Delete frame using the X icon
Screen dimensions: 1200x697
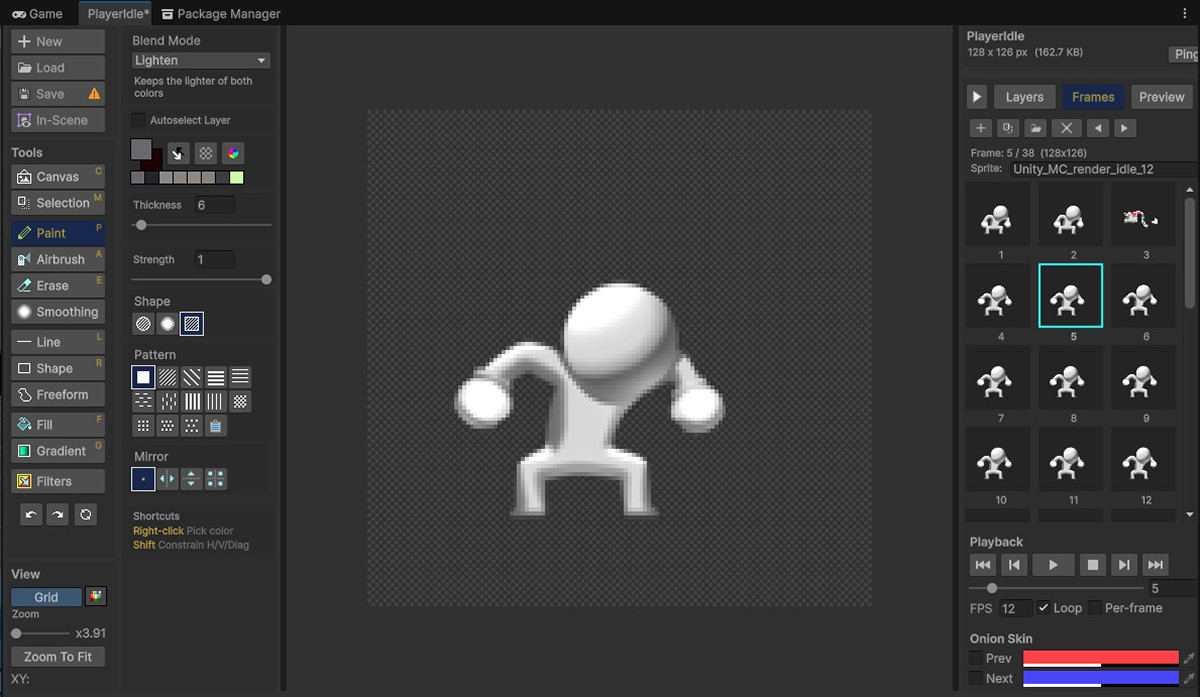click(x=1066, y=128)
